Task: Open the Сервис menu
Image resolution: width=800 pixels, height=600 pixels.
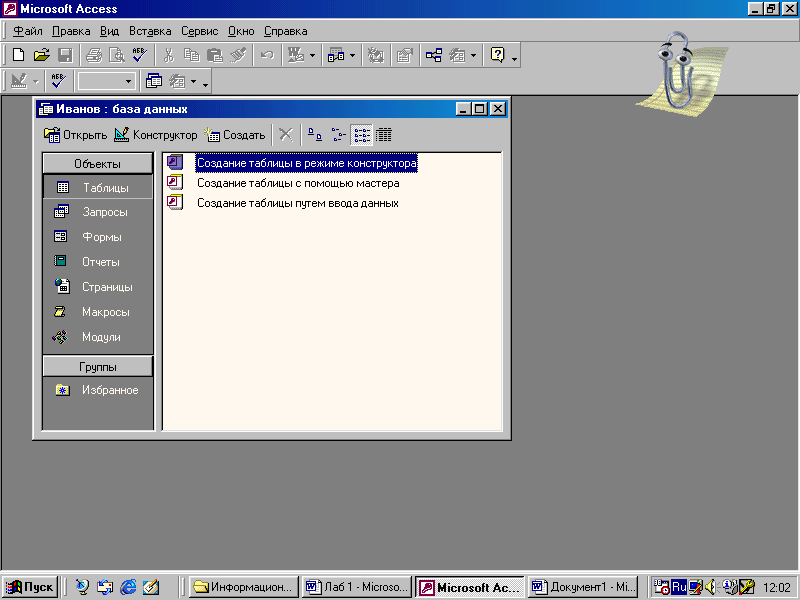Action: click(199, 31)
